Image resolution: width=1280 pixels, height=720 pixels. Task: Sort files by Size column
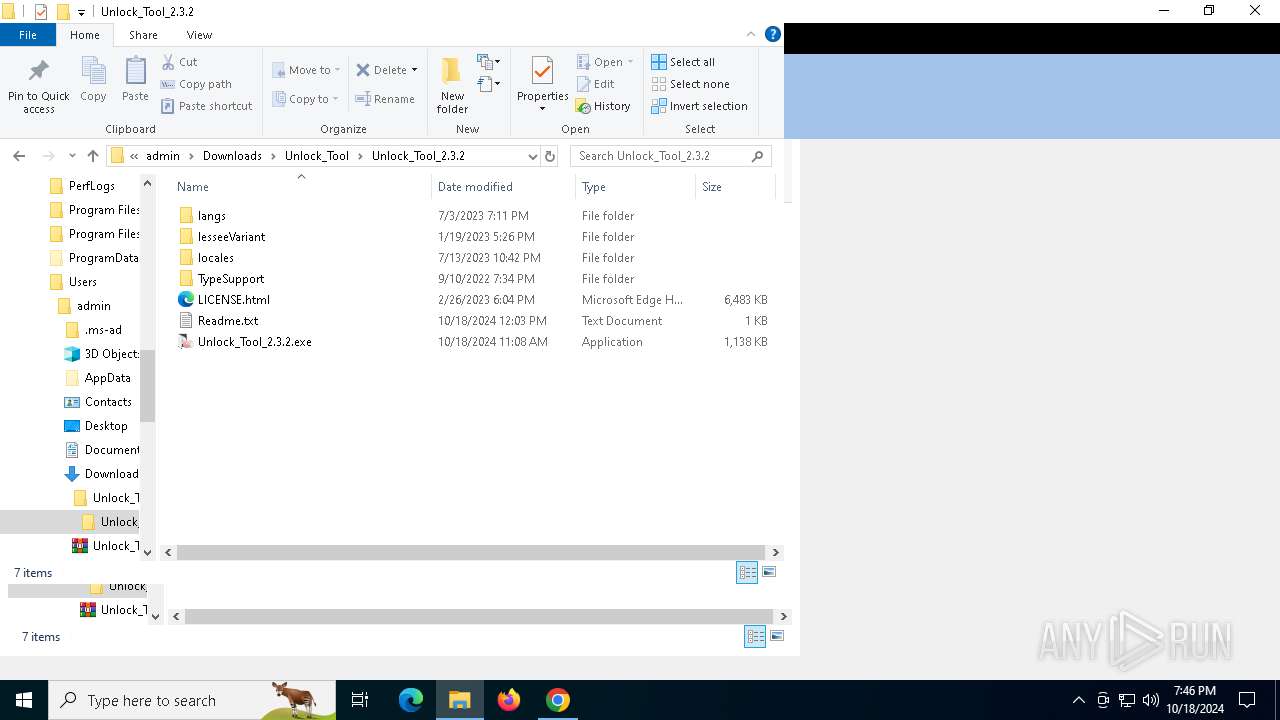(x=735, y=187)
